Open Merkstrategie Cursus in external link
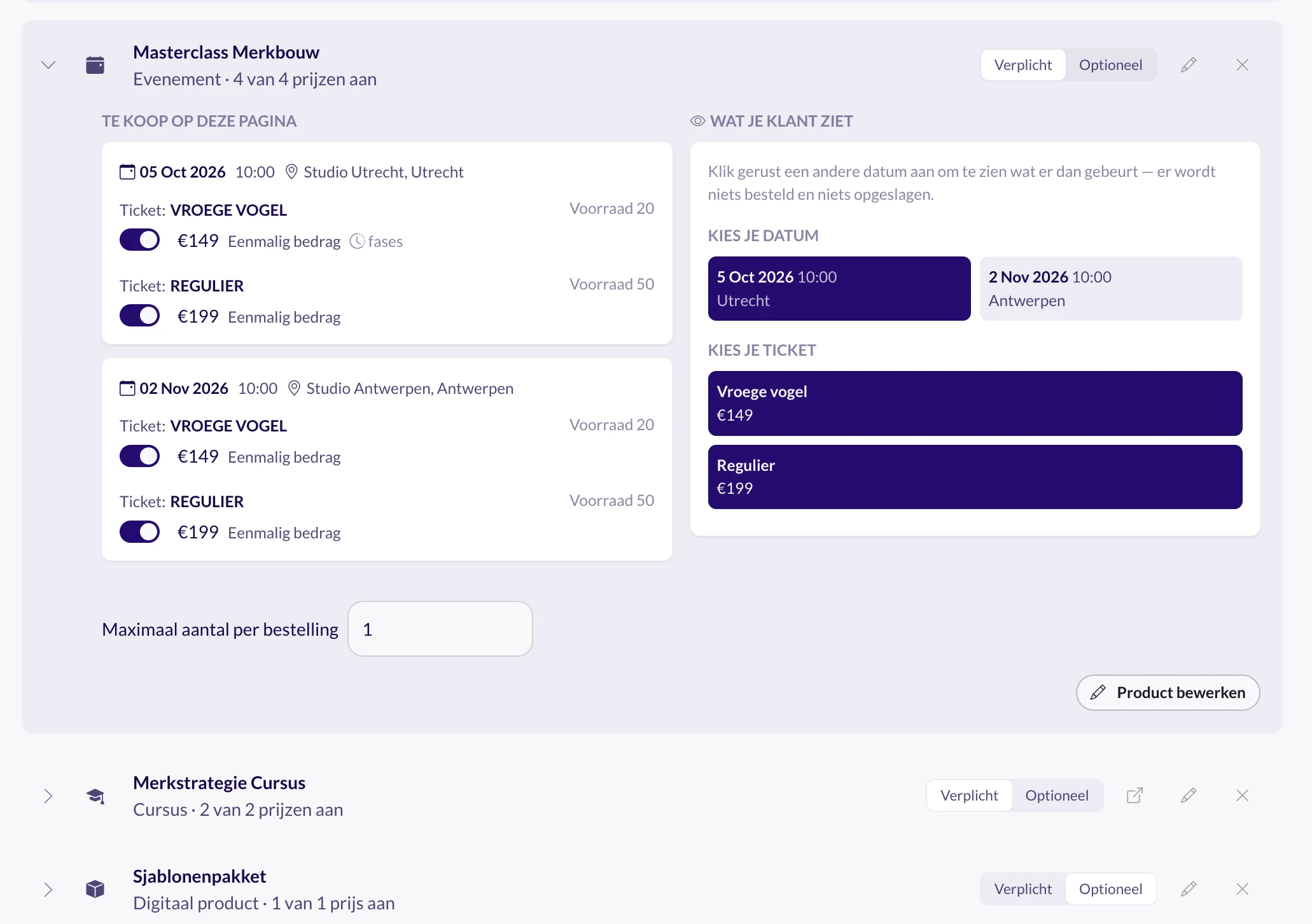The height and width of the screenshot is (924, 1312). pos(1134,795)
